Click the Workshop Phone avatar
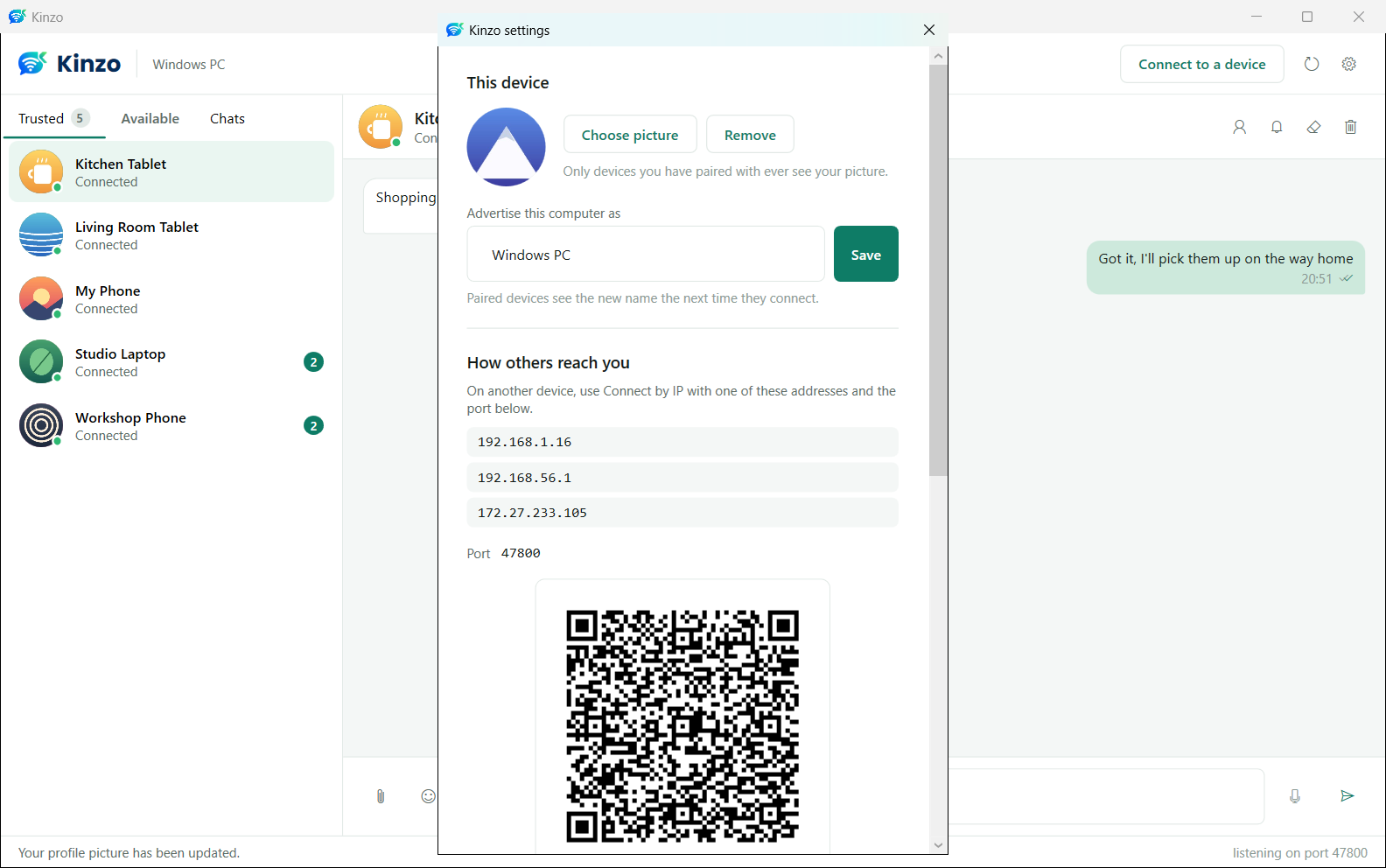The width and height of the screenshot is (1386, 868). [41, 425]
